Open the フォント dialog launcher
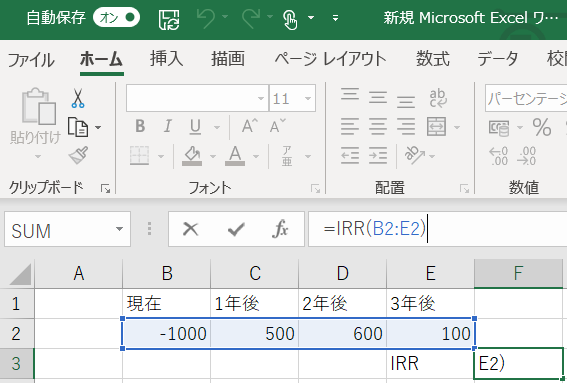567x383 pixels. click(315, 188)
